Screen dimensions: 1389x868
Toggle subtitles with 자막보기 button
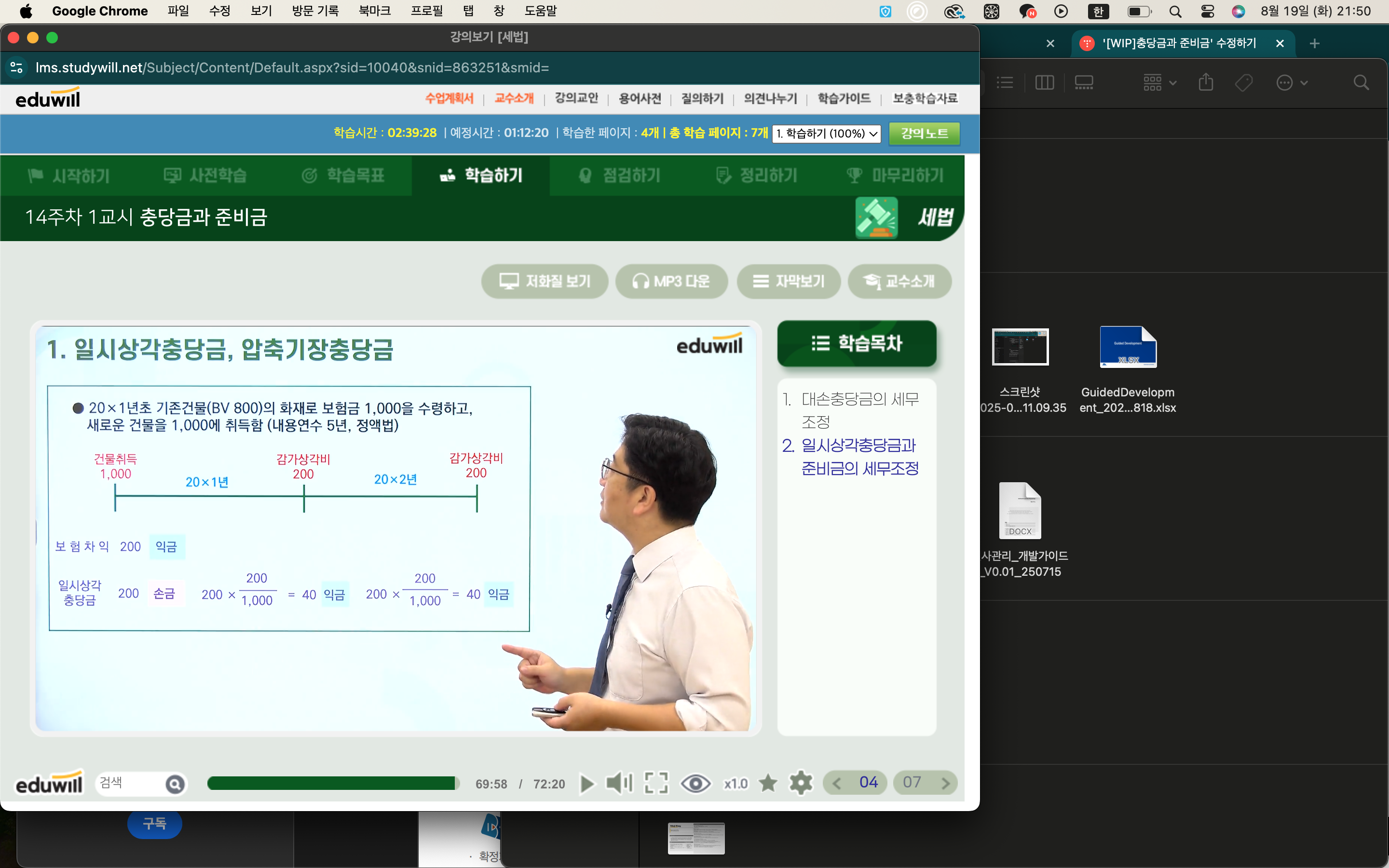pyautogui.click(x=789, y=281)
